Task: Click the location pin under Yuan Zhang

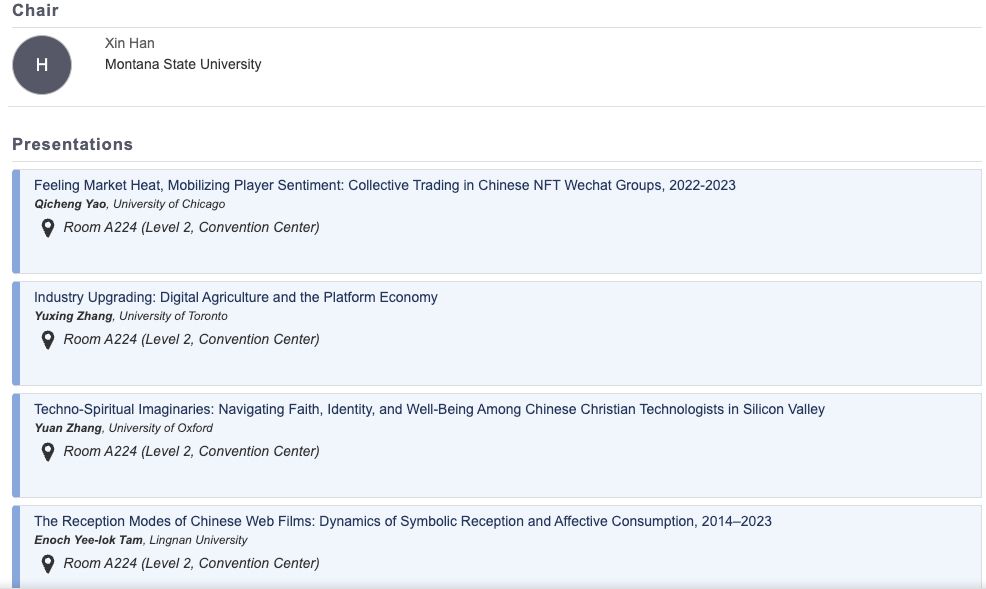Action: point(48,451)
